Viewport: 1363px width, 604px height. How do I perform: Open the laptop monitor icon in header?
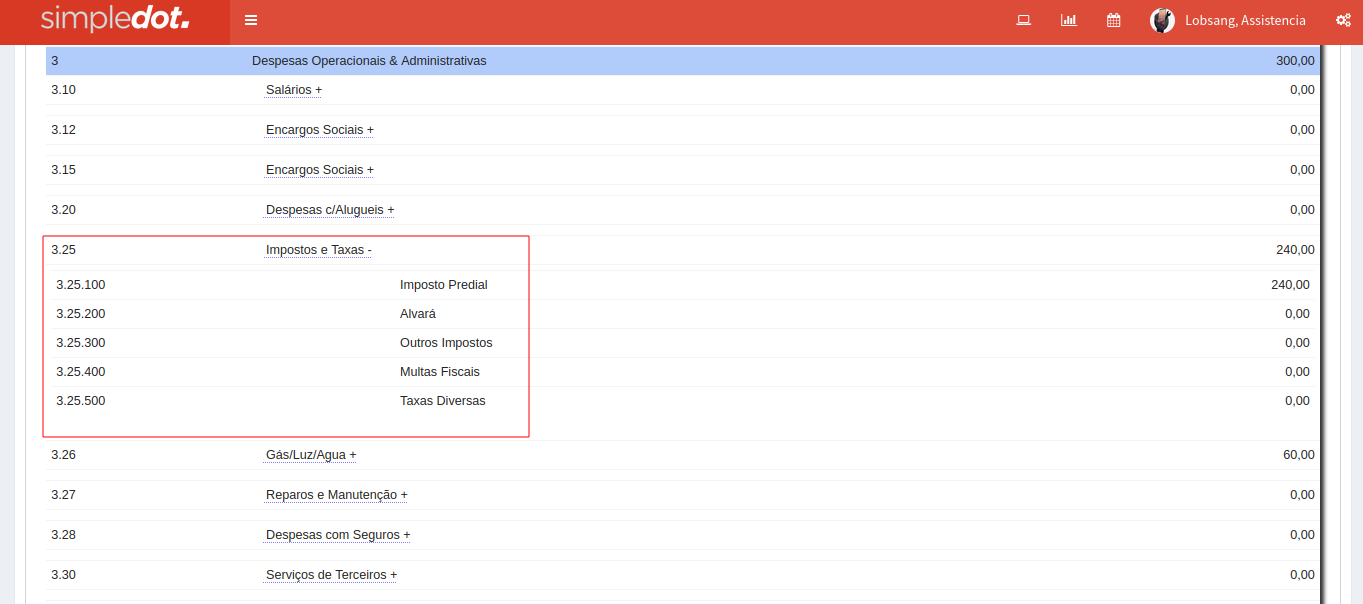[1023, 20]
